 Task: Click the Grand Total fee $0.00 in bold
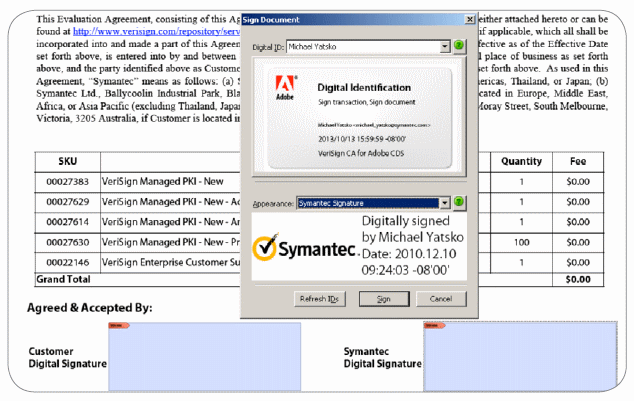[x=578, y=279]
